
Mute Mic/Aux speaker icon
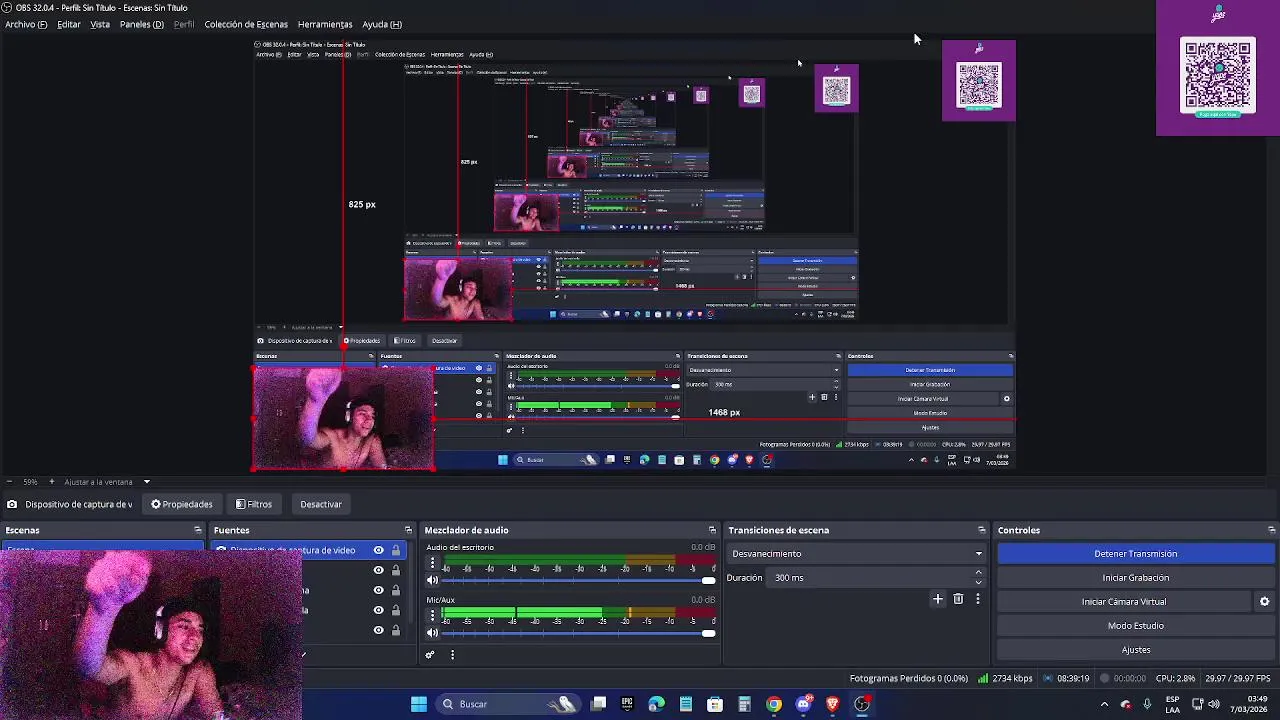click(x=432, y=632)
